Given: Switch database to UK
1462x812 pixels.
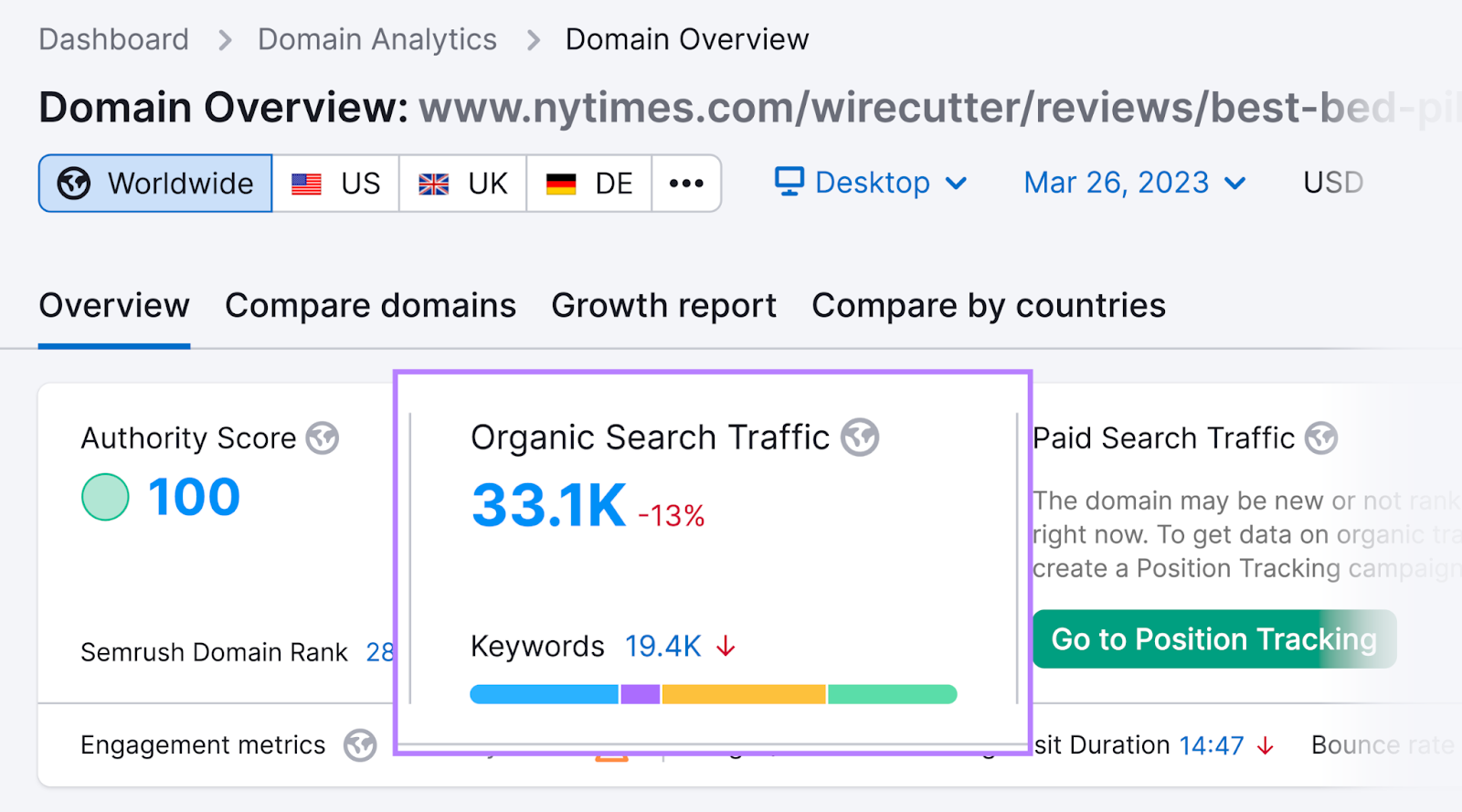Looking at the screenshot, I should [x=462, y=184].
